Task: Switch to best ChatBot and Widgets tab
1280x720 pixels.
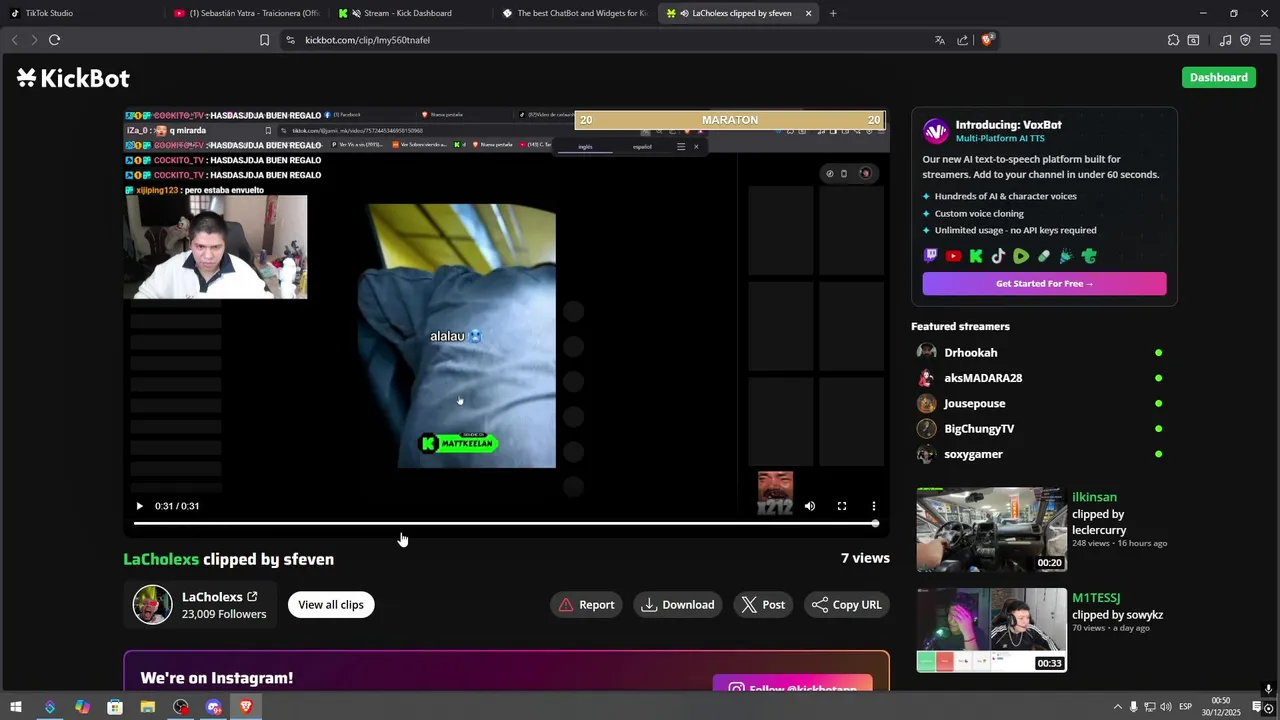Action: coord(574,13)
